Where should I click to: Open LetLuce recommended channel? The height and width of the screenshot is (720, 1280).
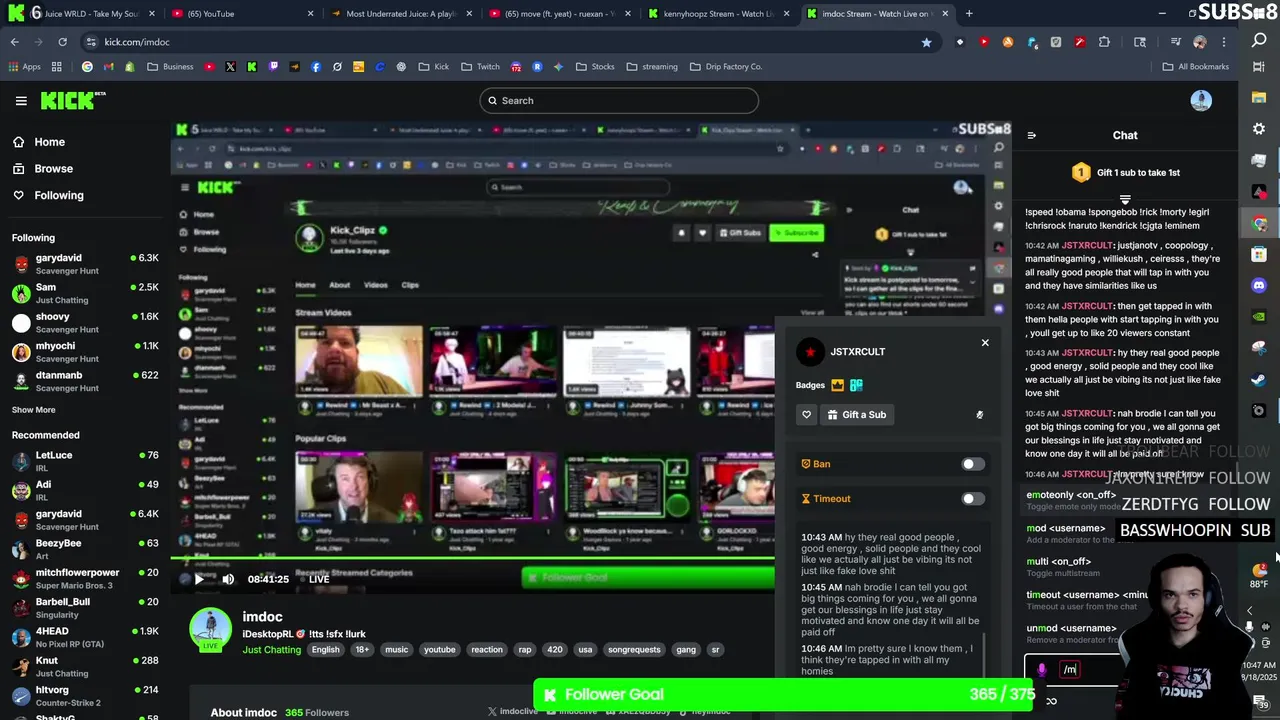point(85,461)
